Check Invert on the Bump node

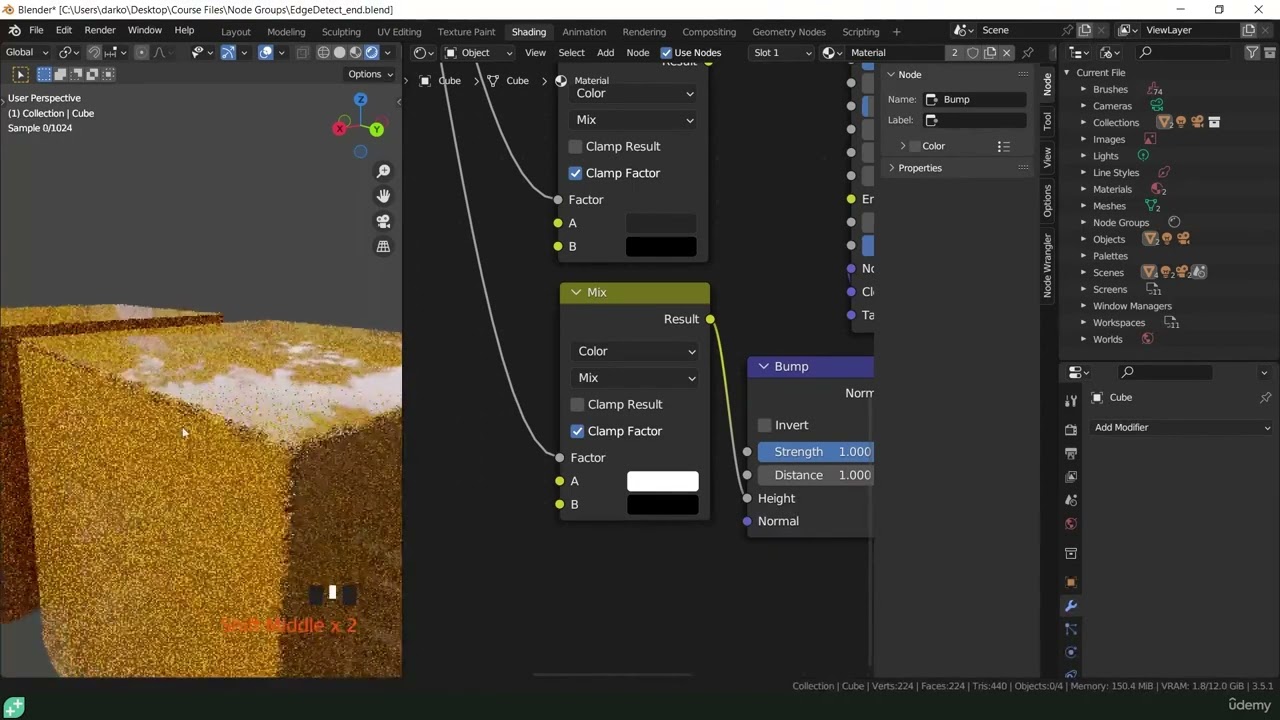point(765,425)
